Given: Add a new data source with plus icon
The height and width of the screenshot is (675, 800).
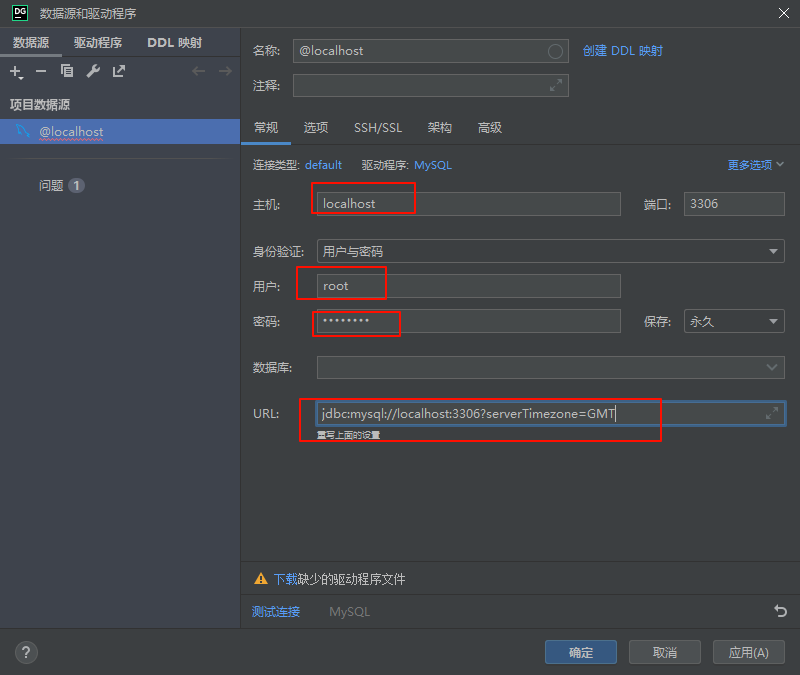Looking at the screenshot, I should tap(16, 71).
